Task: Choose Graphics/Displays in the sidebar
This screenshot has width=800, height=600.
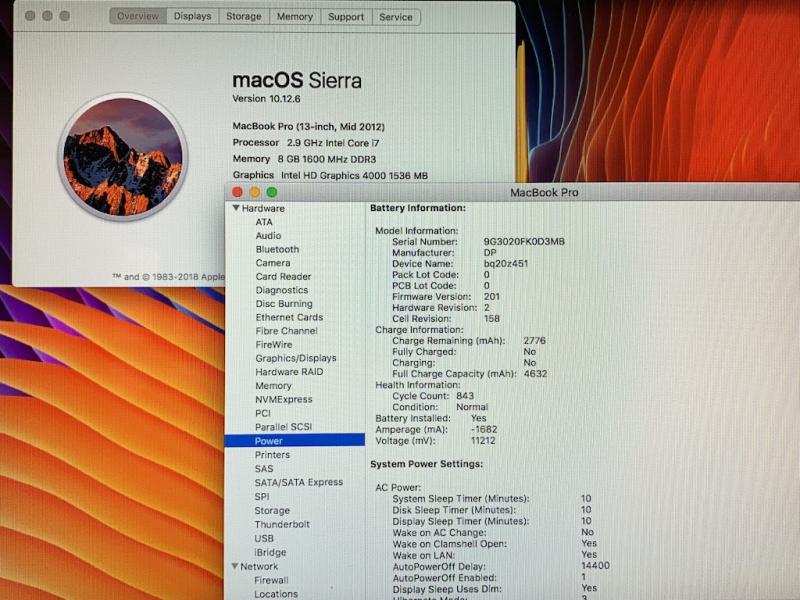Action: [x=295, y=358]
